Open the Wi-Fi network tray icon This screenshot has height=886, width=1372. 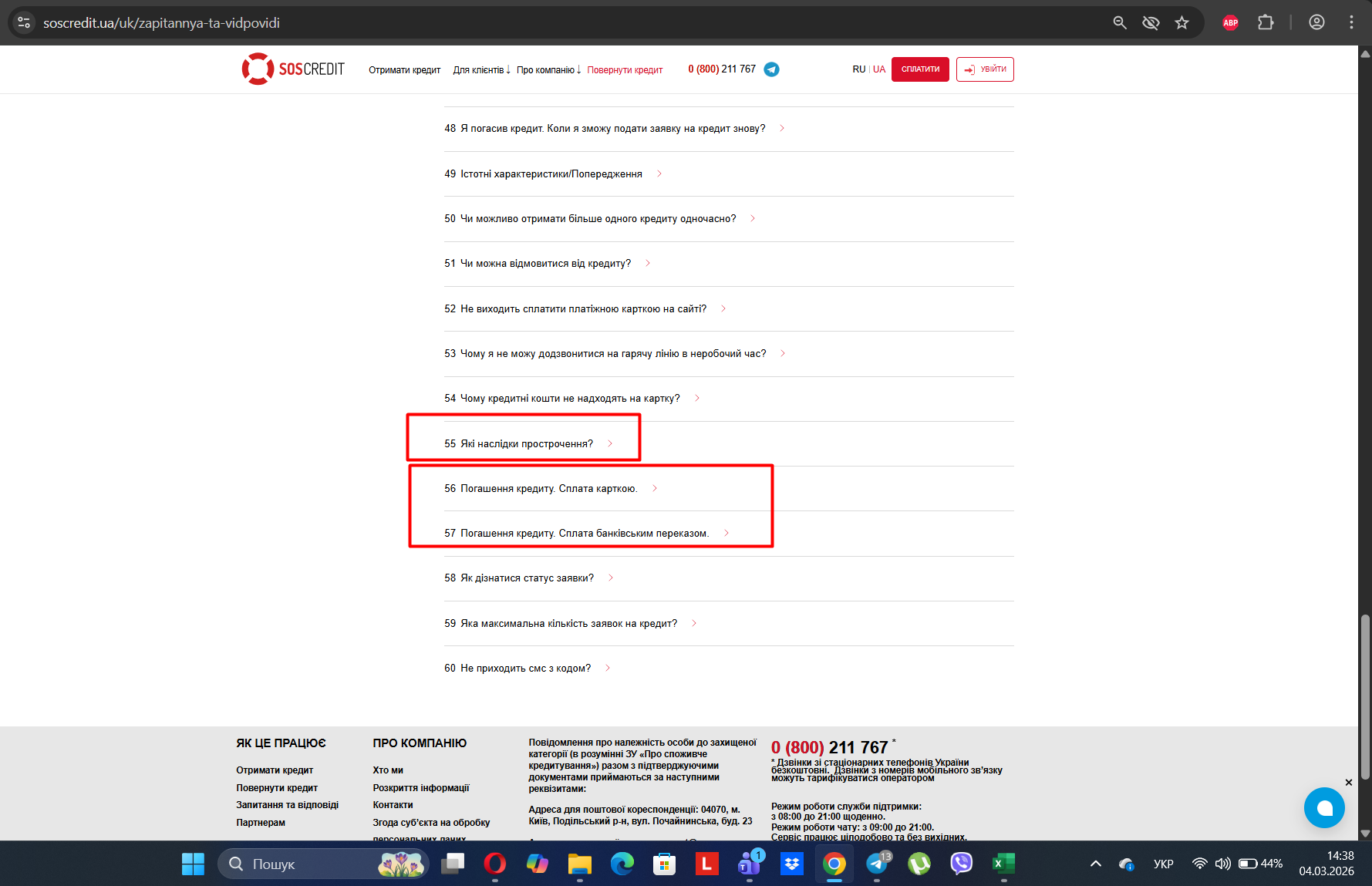point(1199,864)
